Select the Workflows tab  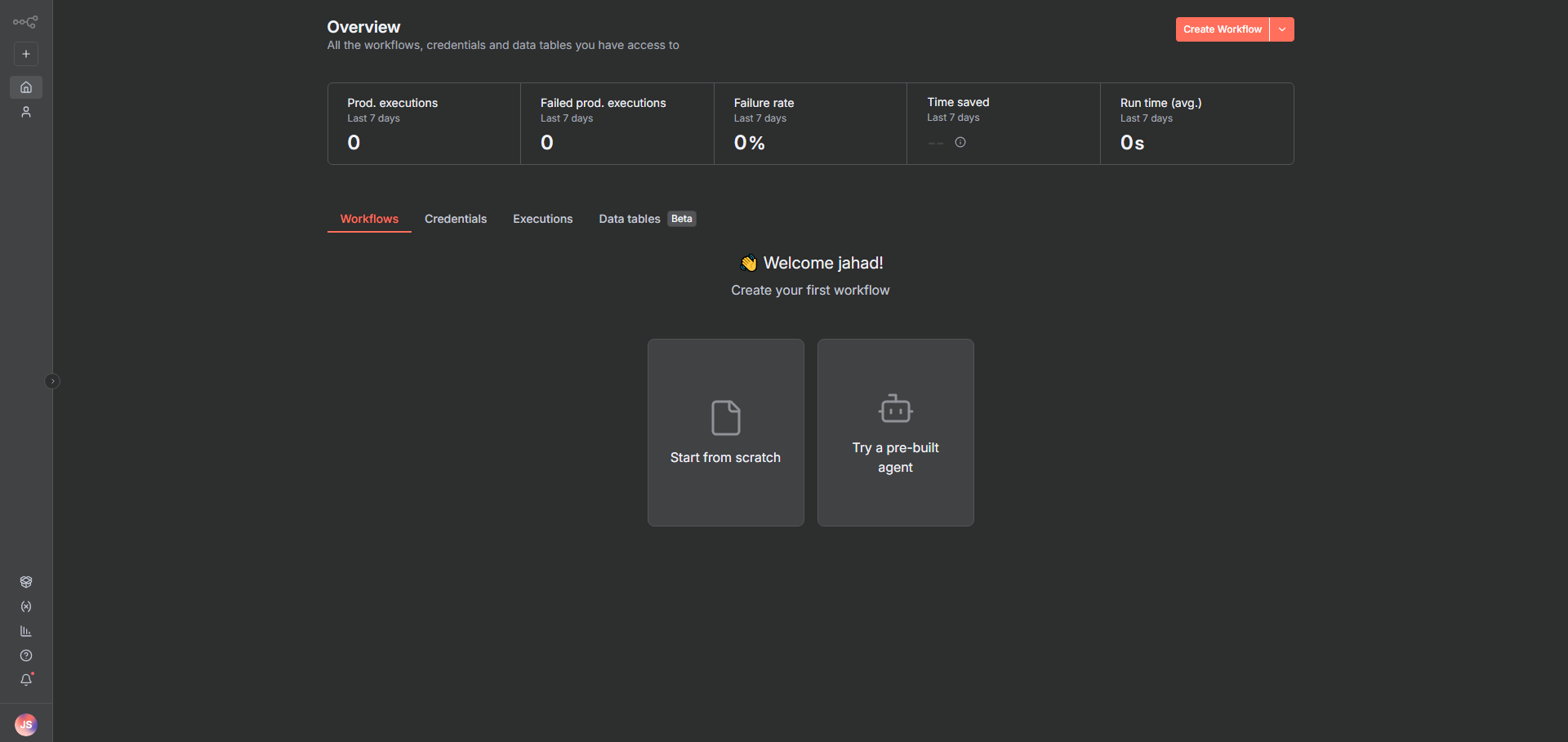[x=369, y=219]
